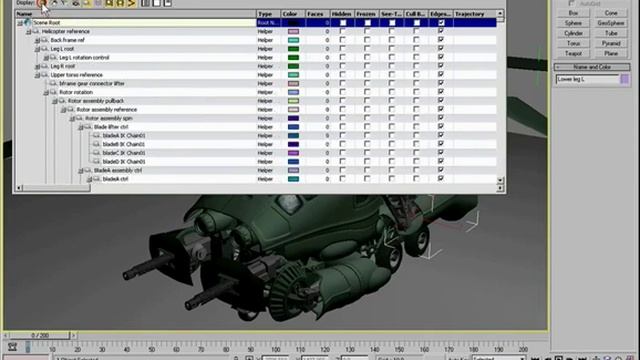Sort by the Type column header
Viewport: 640px width, 360px height.
pos(268,14)
